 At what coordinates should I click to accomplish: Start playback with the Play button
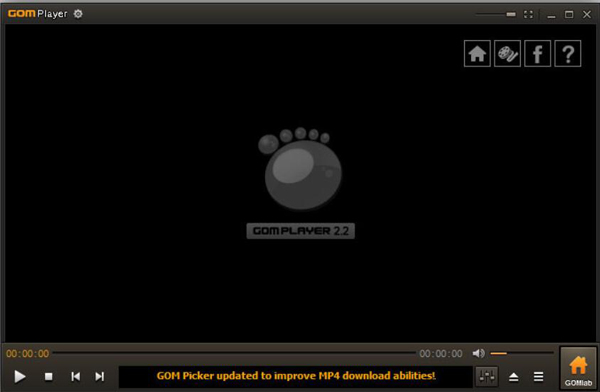(20, 377)
